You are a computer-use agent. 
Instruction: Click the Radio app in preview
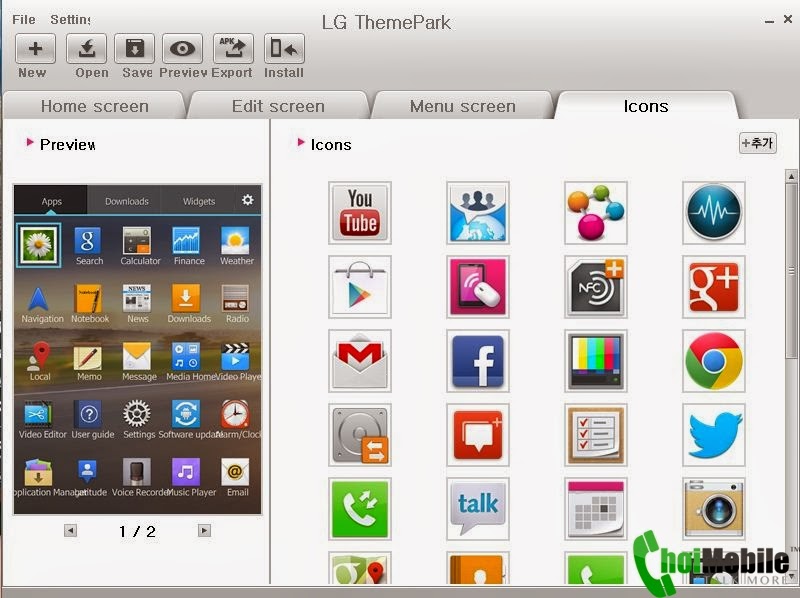click(x=237, y=304)
